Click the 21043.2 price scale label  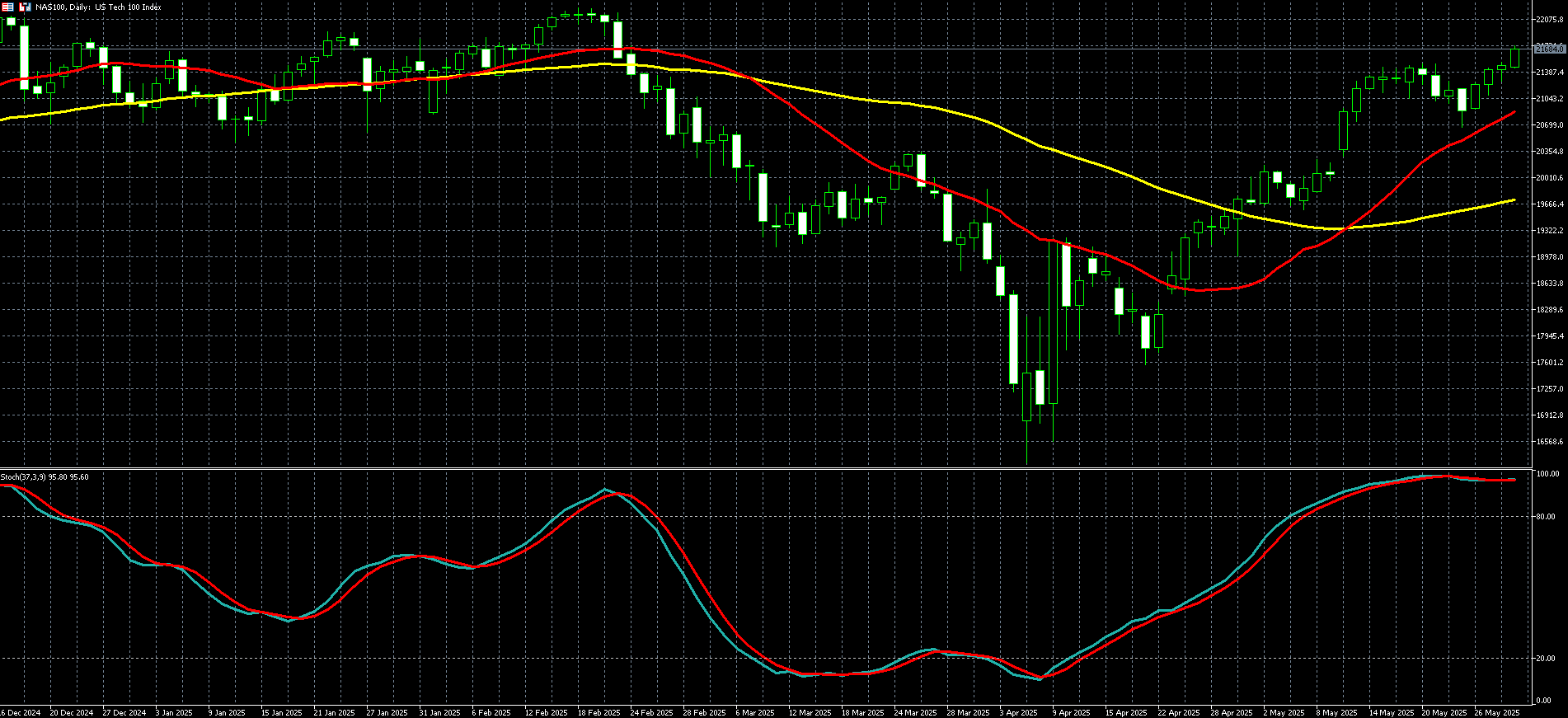tap(1549, 99)
